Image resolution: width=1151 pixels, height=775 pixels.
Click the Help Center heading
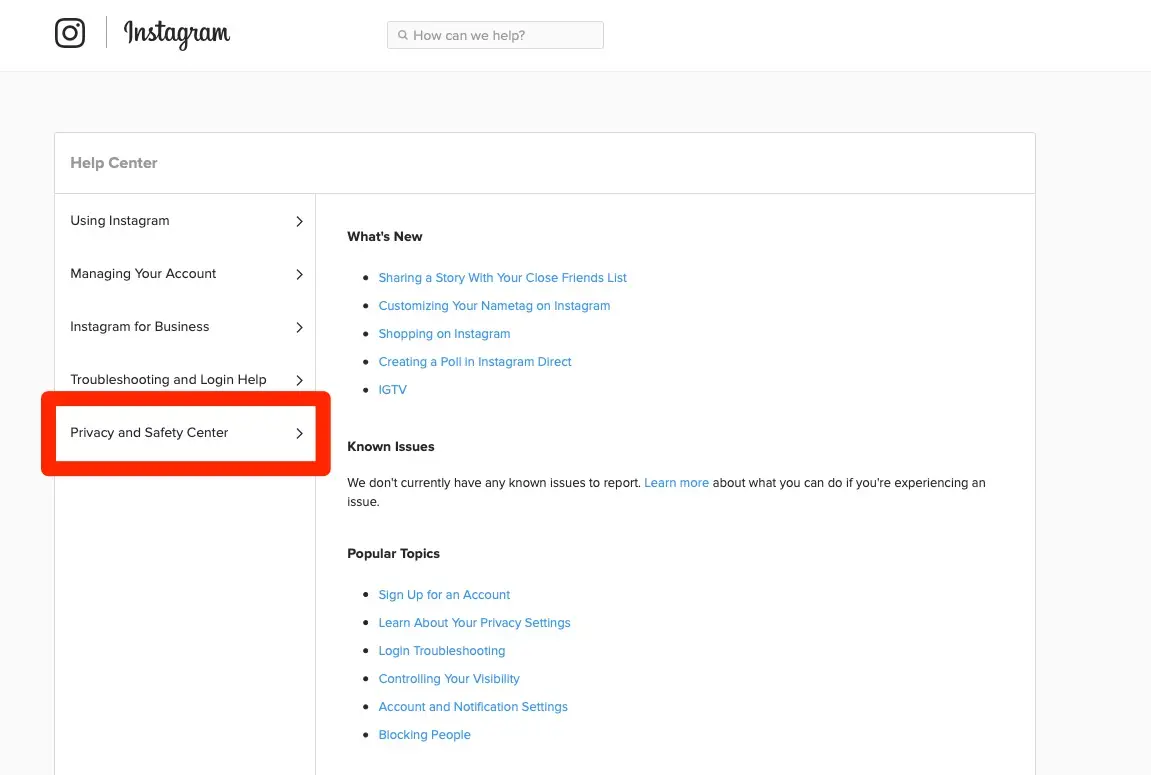point(114,163)
